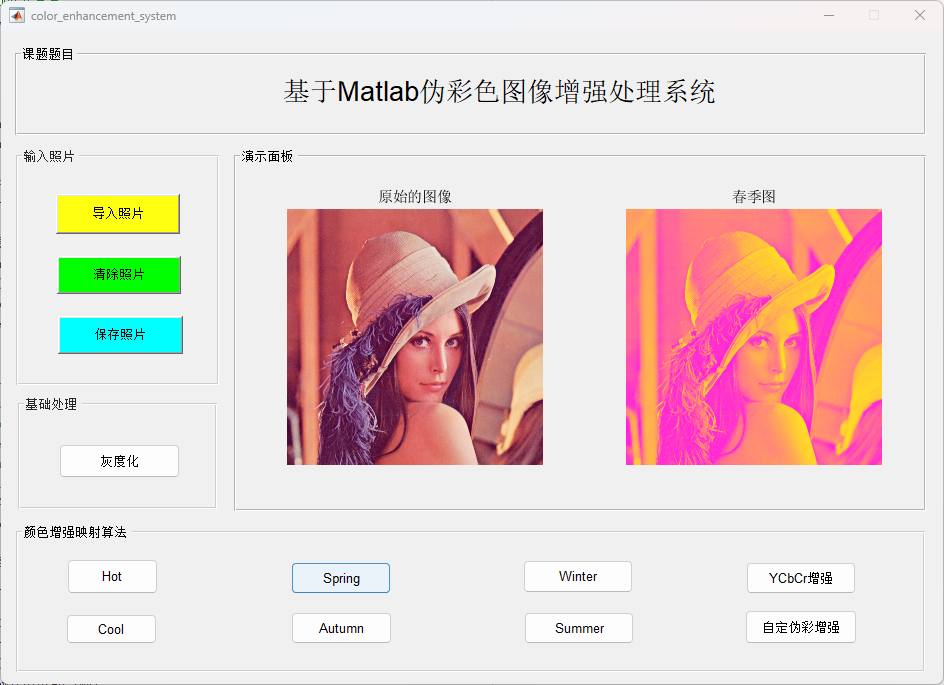944x685 pixels.
Task: Run the YCbCr增强 enhancement
Action: click(x=800, y=578)
